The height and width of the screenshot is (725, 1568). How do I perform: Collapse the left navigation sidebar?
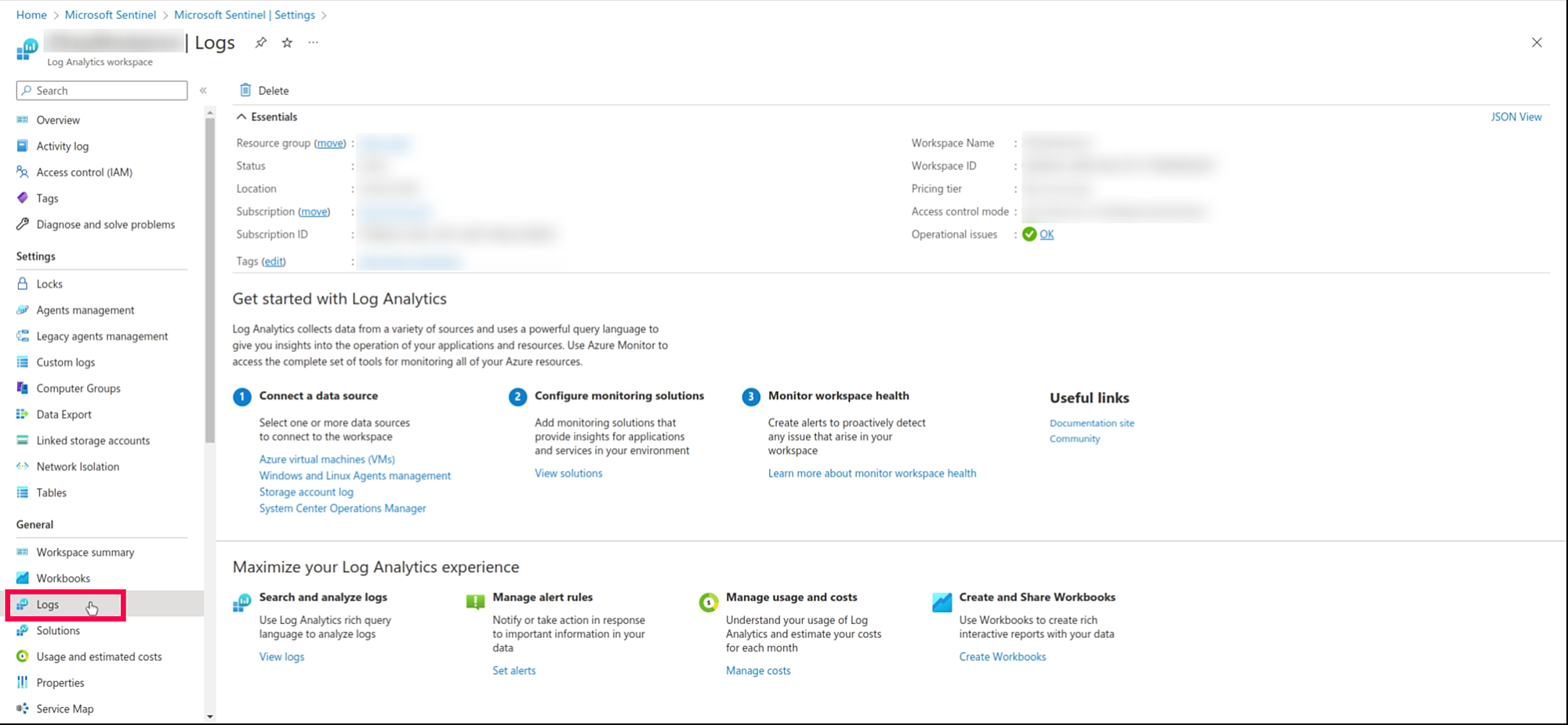[203, 90]
